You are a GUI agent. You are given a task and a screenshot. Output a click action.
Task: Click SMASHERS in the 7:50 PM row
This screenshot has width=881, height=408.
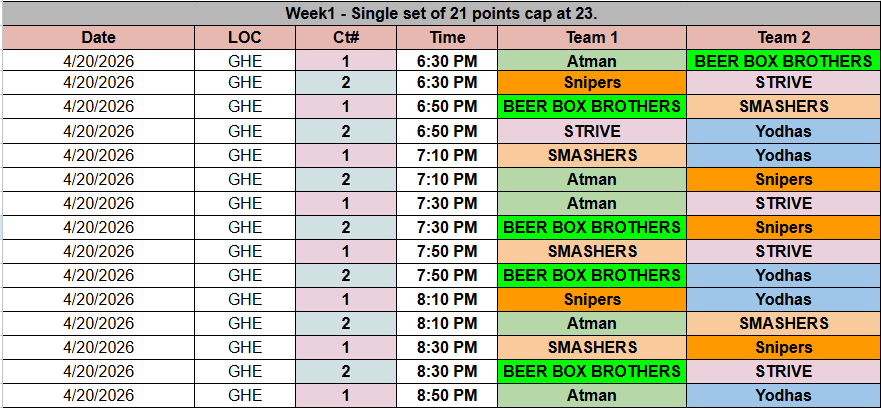[x=592, y=251]
